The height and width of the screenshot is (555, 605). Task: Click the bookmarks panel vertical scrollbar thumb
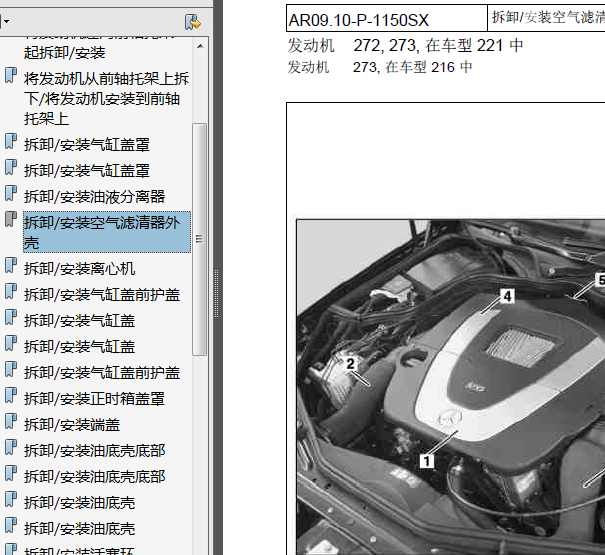tap(199, 239)
